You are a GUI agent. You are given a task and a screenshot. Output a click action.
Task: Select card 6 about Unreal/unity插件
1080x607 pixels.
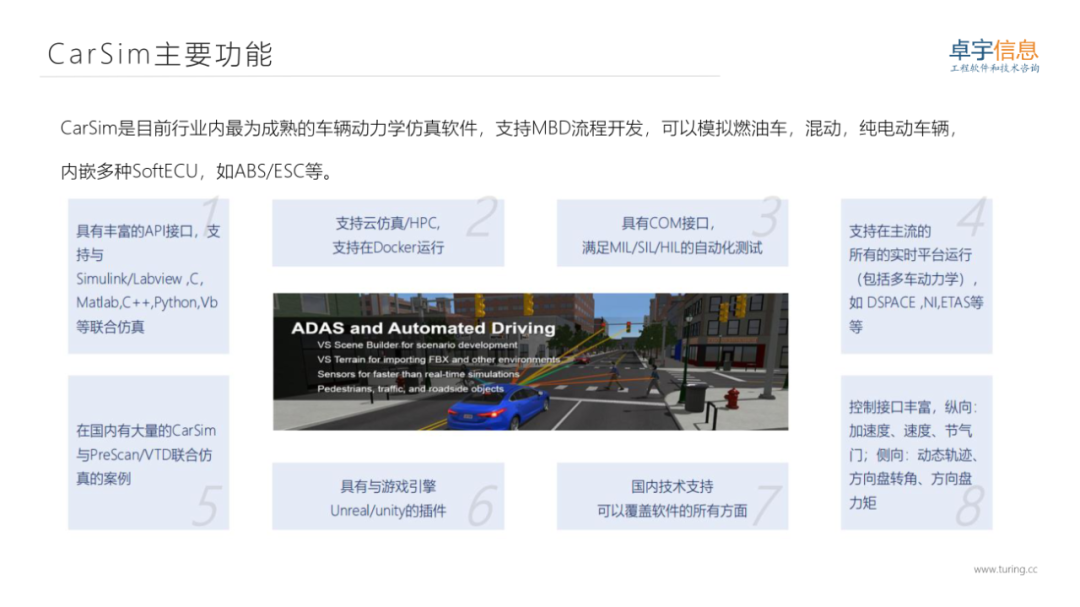point(388,496)
